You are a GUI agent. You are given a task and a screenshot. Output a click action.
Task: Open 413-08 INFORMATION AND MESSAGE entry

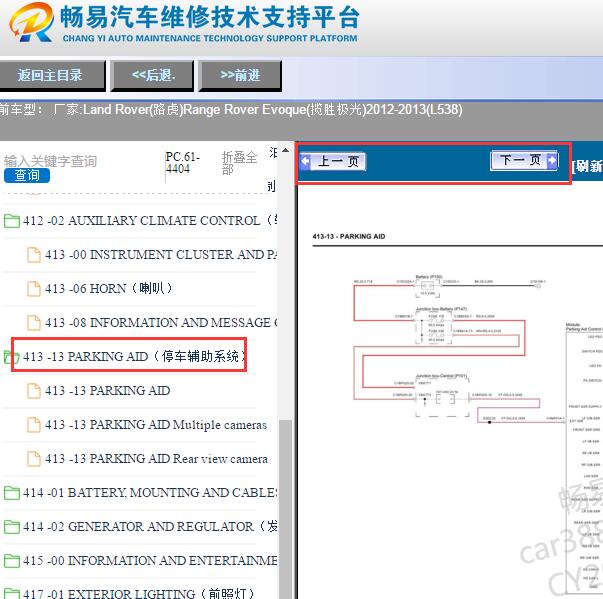(161, 322)
